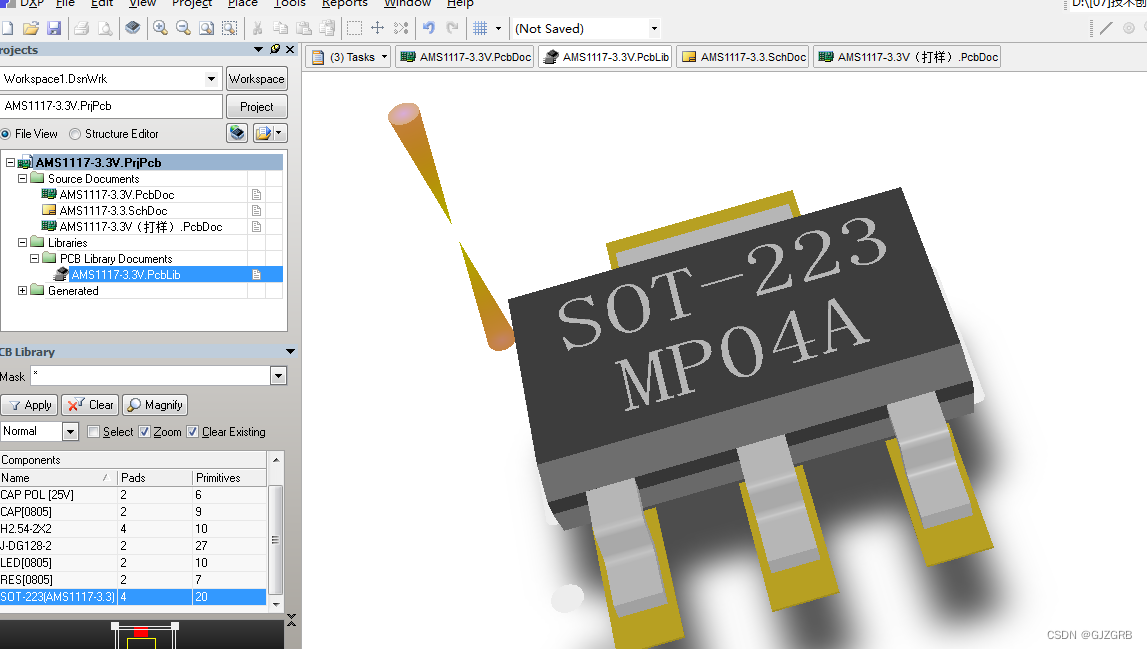This screenshot has height=649, width=1147.
Task: Activate the Magnify tool in PCB Library panel
Action: [x=154, y=405]
